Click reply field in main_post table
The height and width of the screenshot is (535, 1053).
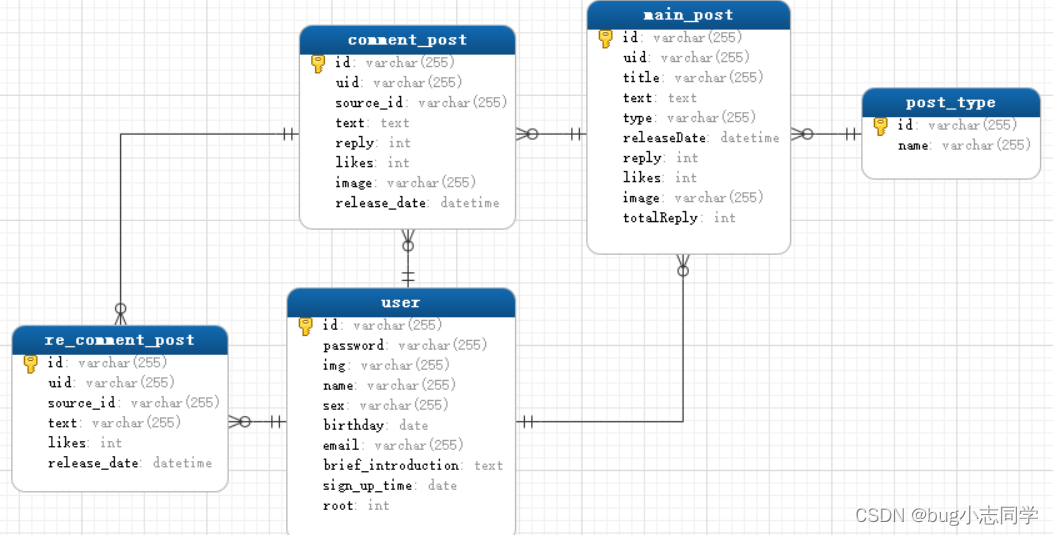[x=660, y=158]
